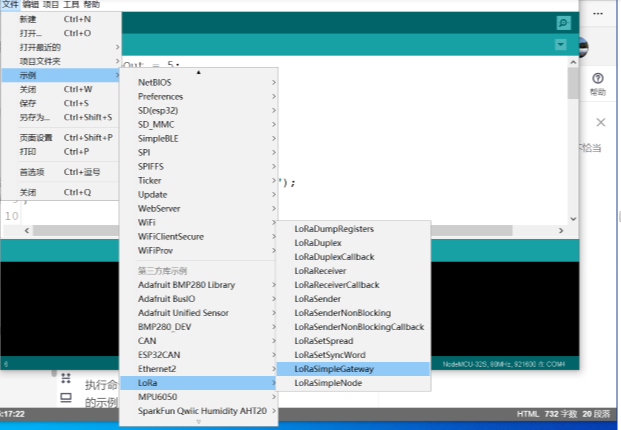
Task: Open MPU6050 examples submenu
Action: click(x=199, y=397)
